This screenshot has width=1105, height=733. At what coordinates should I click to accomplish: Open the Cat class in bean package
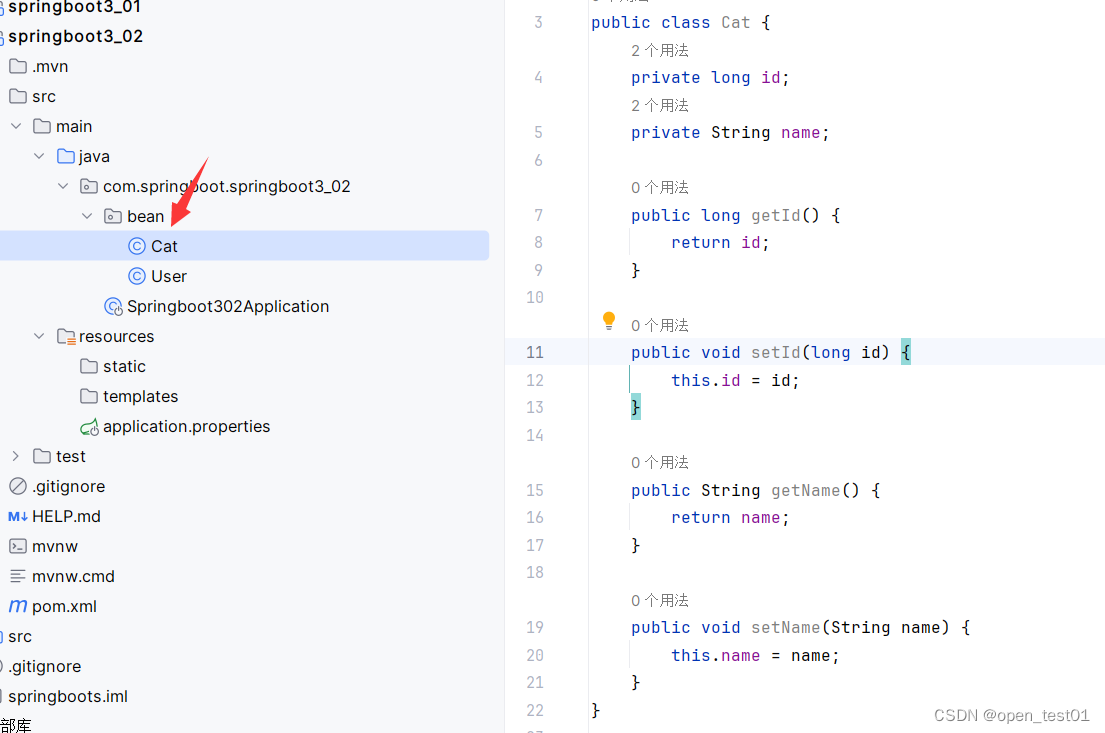point(164,245)
